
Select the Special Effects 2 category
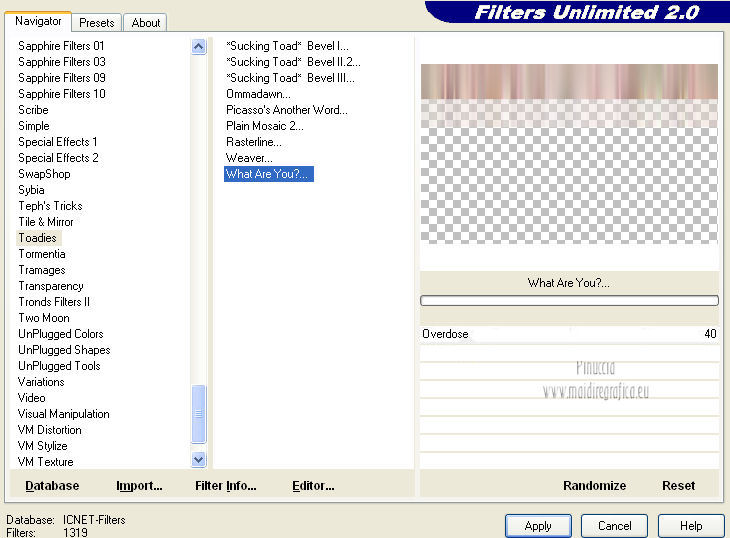[58, 158]
